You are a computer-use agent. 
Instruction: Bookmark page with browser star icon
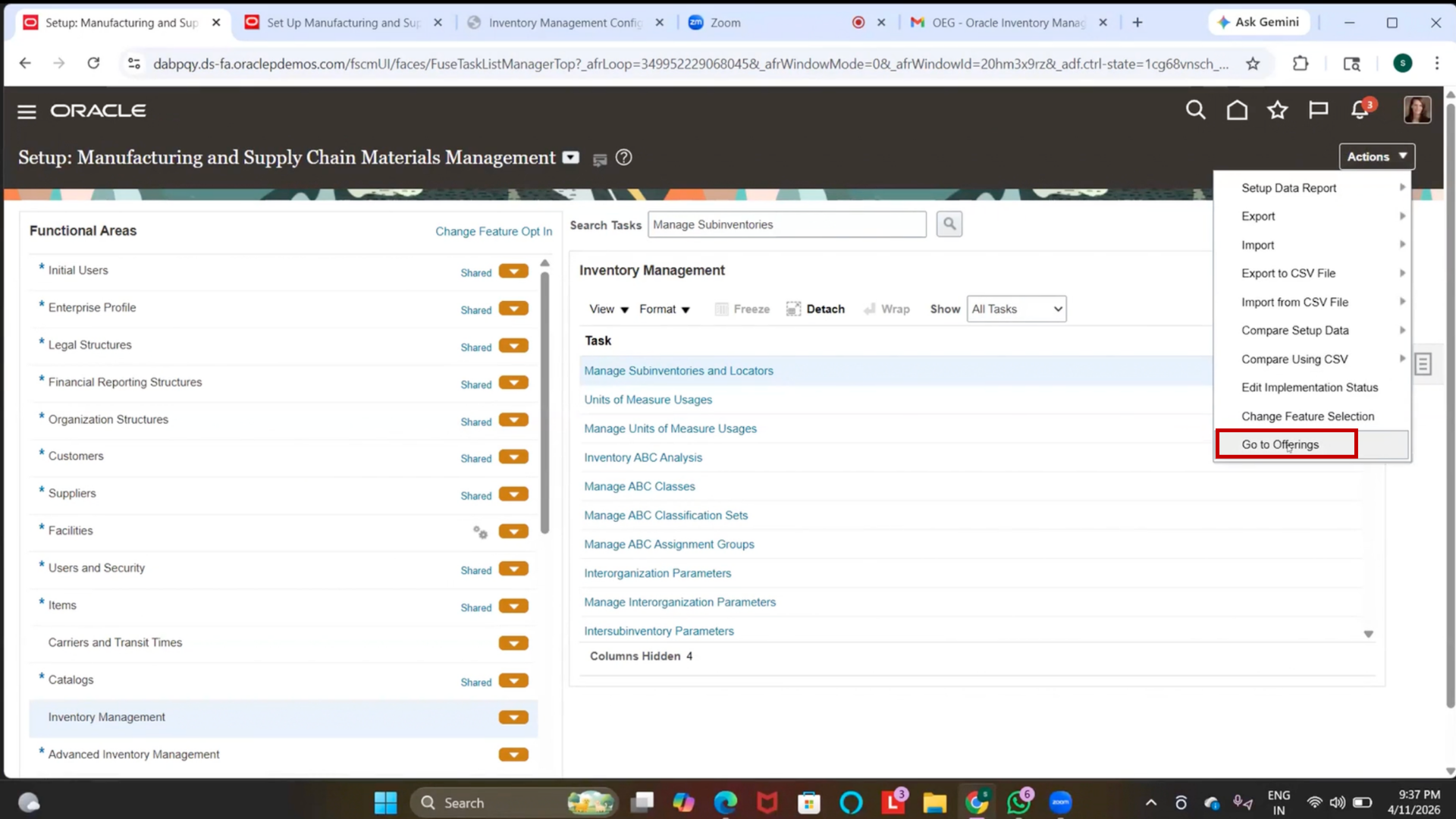pos(1253,64)
